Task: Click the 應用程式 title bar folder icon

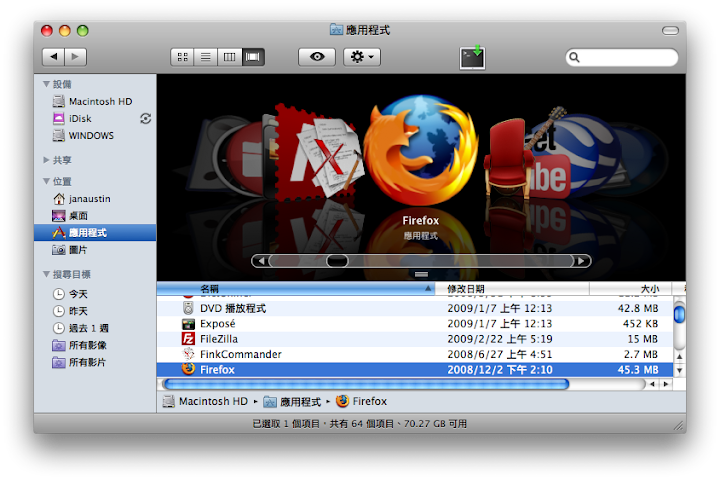Action: (x=336, y=30)
